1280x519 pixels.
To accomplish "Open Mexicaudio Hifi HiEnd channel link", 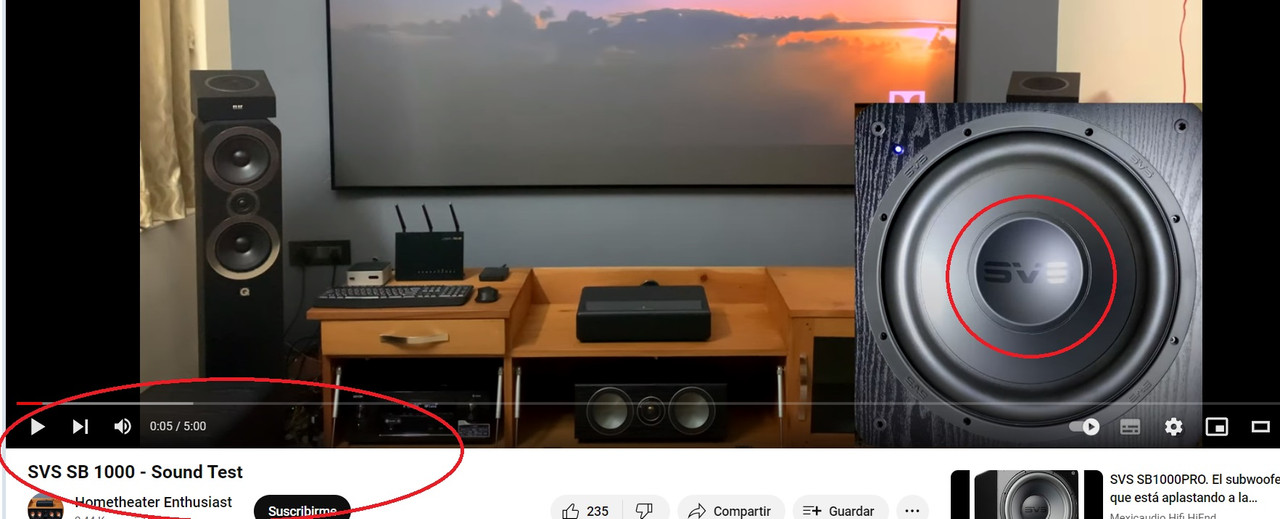I will pos(1163,515).
